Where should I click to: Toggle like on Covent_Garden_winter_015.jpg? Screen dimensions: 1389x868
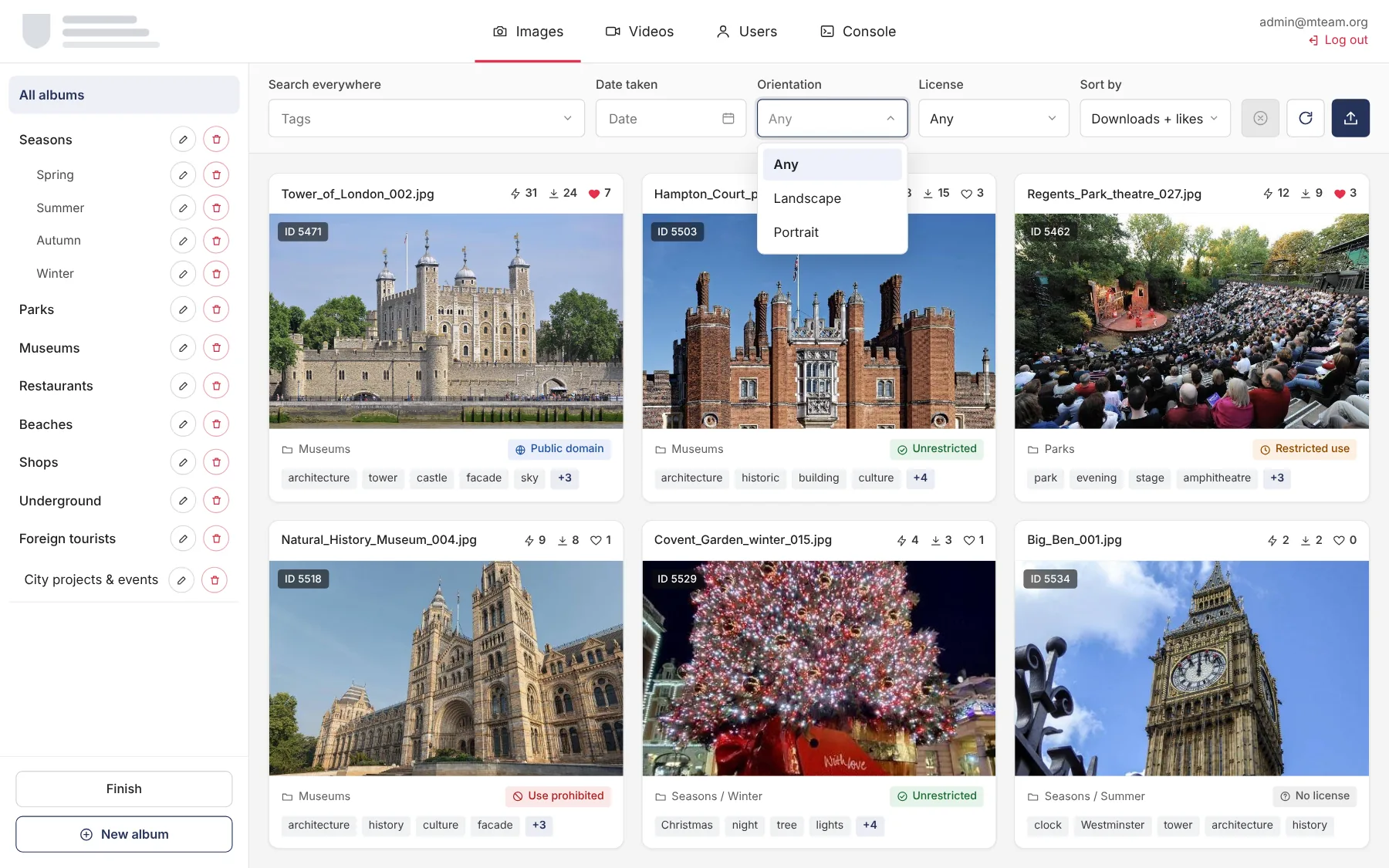(969, 541)
